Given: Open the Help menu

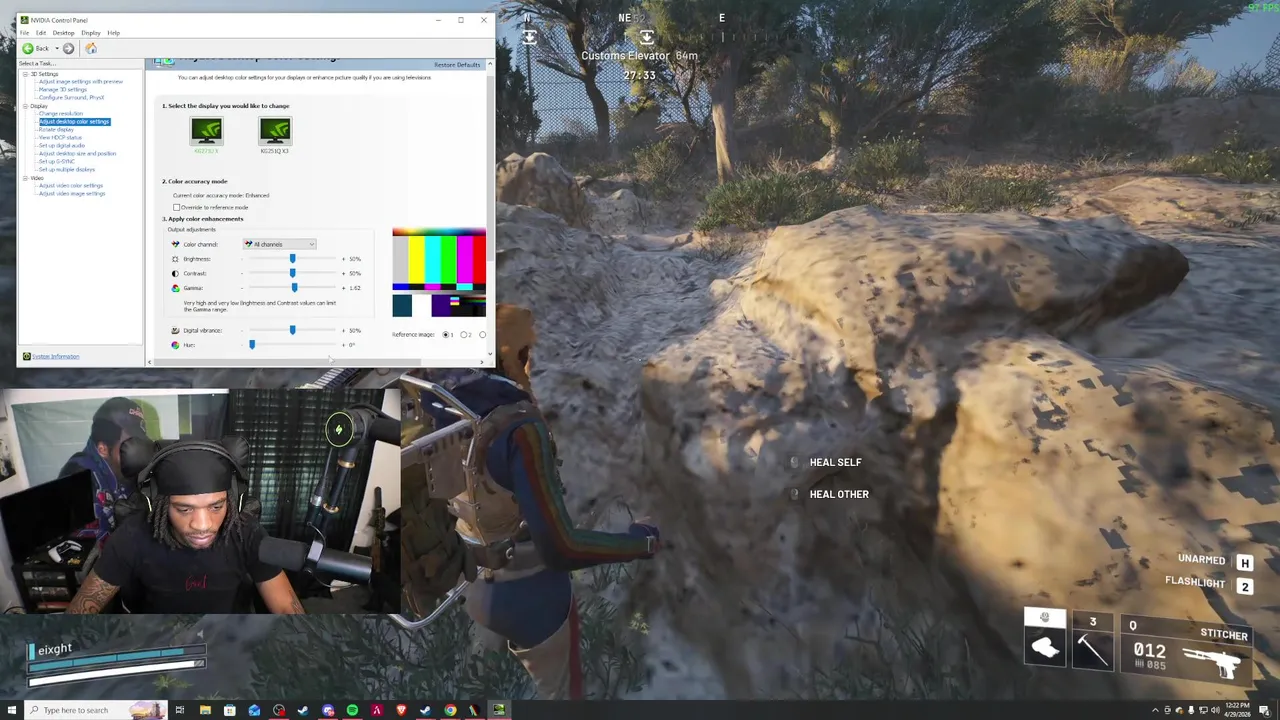Looking at the screenshot, I should [113, 33].
